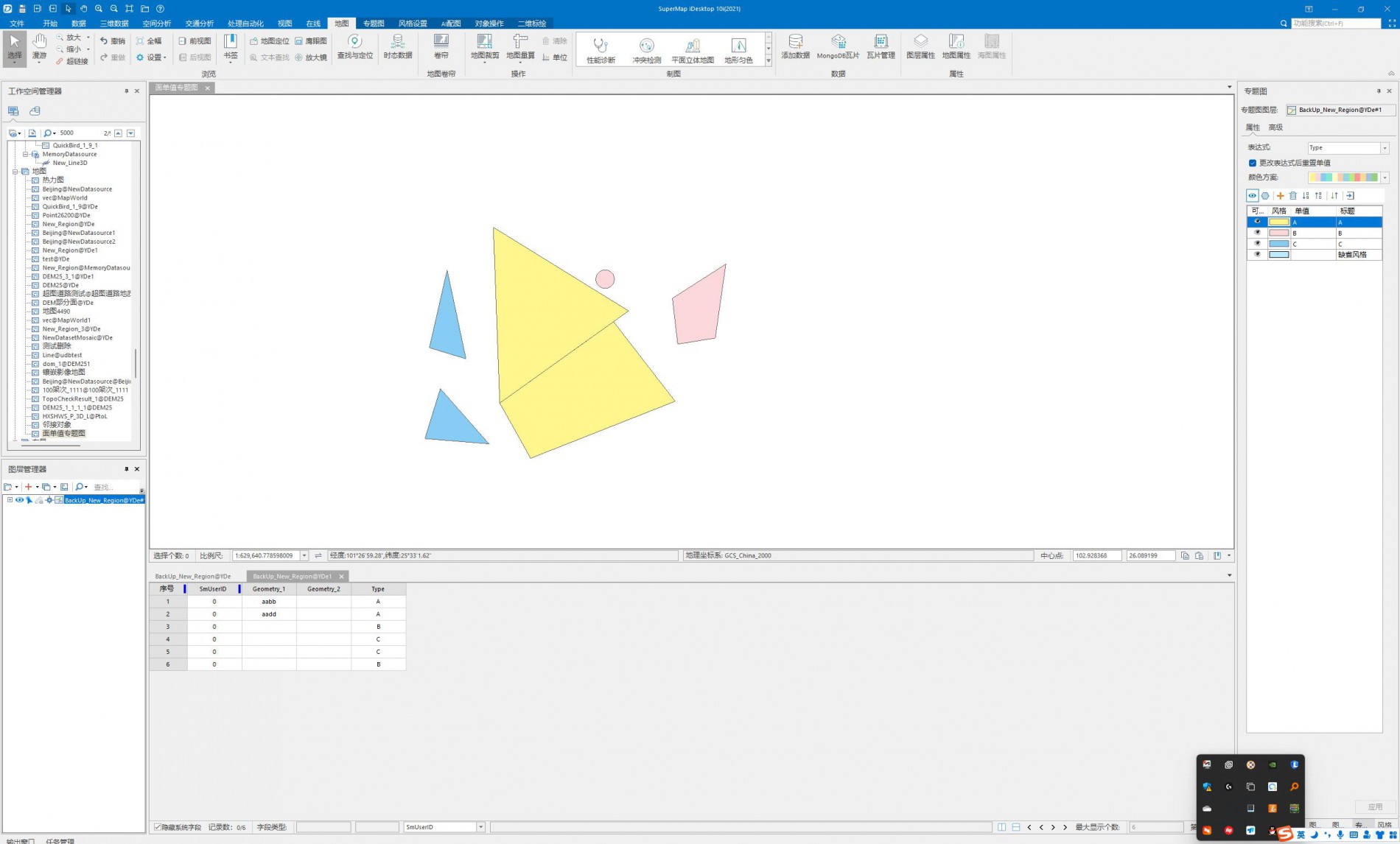Open the 地图量算 (Map Measure) tool

[x=520, y=47]
